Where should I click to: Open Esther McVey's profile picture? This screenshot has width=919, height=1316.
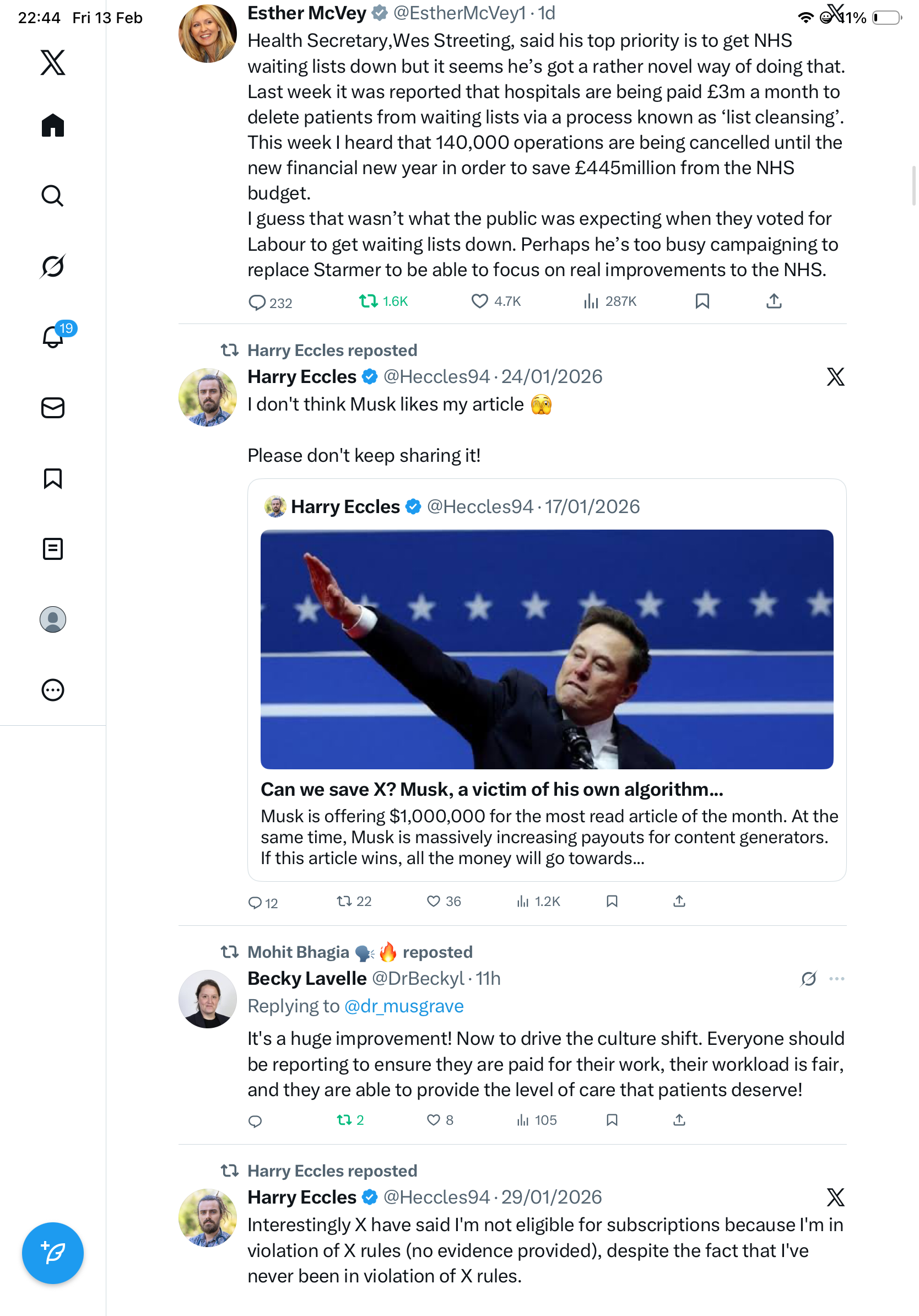click(x=207, y=34)
